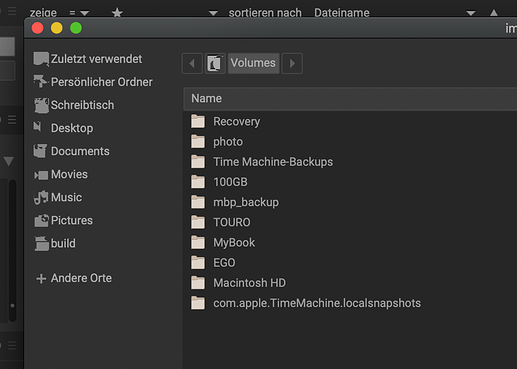The height and width of the screenshot is (369, 517).
Task: Click the star rating filter in background window
Action: tap(117, 13)
